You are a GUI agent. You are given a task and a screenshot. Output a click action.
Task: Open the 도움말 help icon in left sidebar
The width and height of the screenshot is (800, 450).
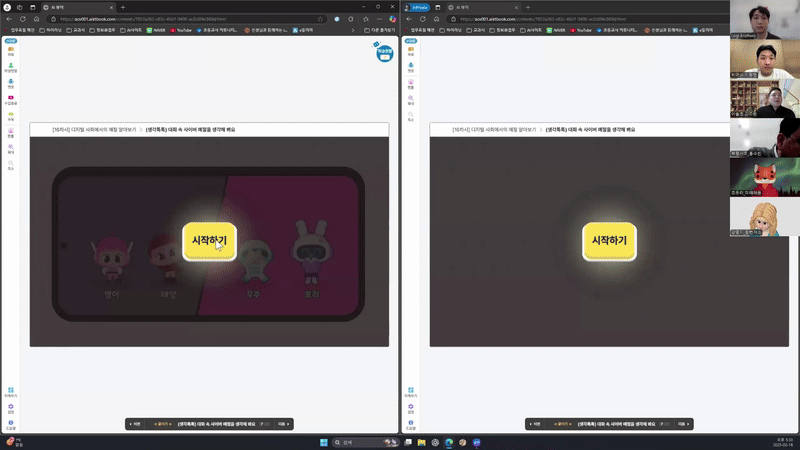tap(10, 425)
